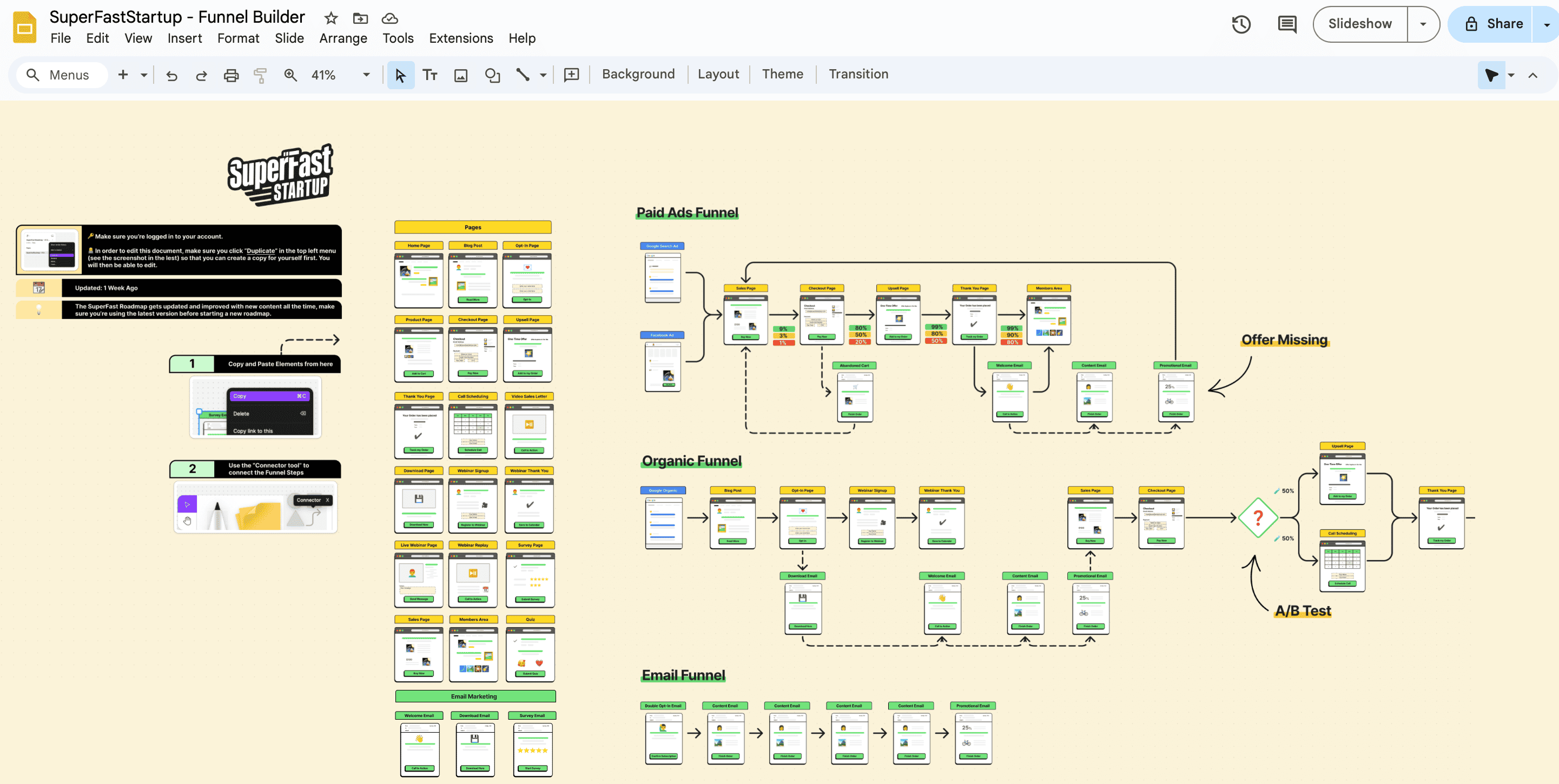Open the Share options dropdown arrow
1559x784 pixels.
pyautogui.click(x=1547, y=24)
